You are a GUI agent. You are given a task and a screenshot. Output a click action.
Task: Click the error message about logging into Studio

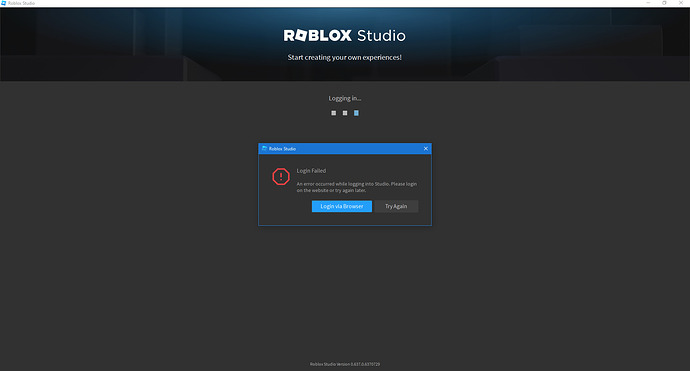pos(356,187)
